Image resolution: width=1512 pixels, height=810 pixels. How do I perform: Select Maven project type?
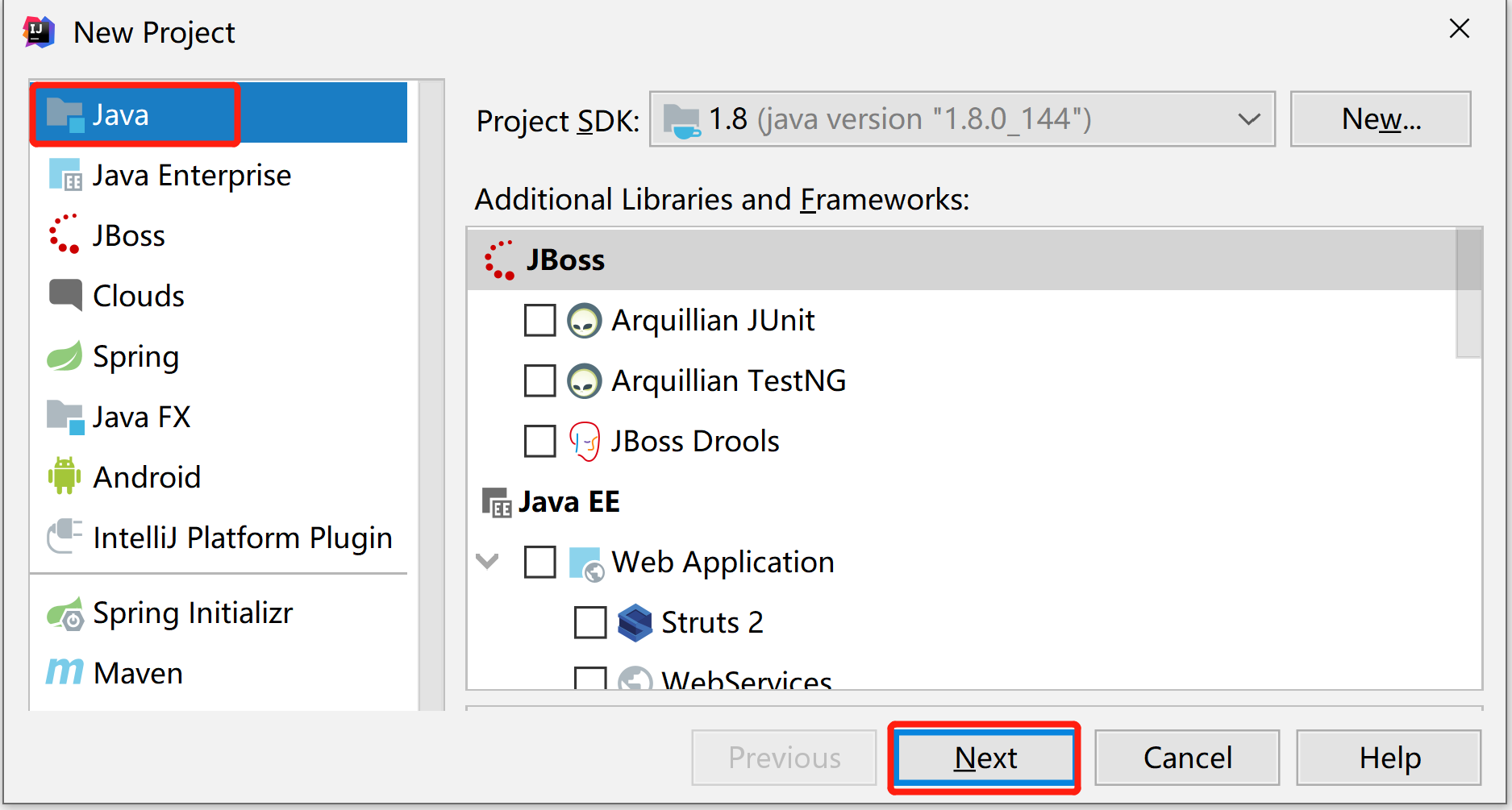point(219,673)
